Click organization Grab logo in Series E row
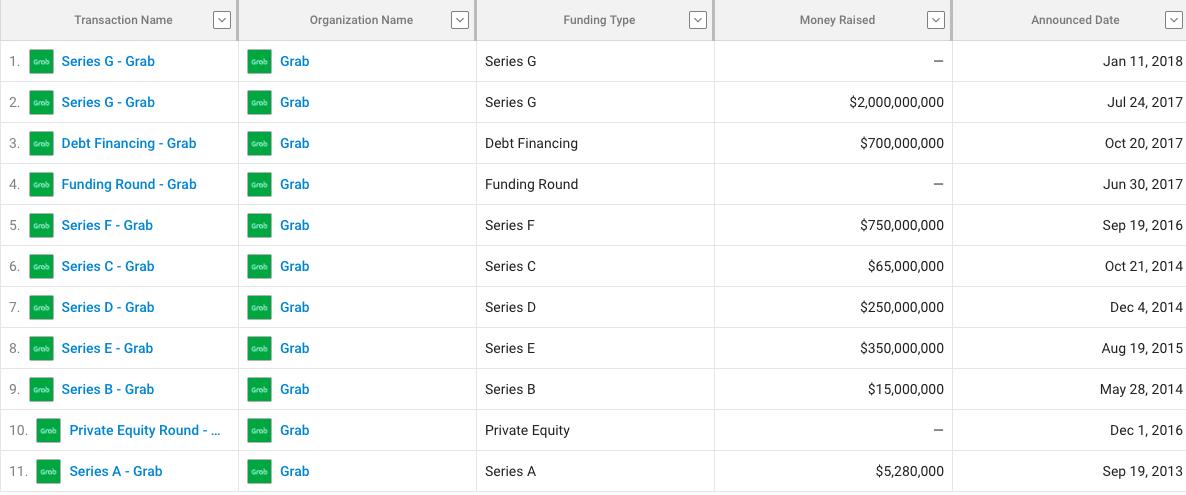Viewport: 1186px width, 495px height. (259, 348)
